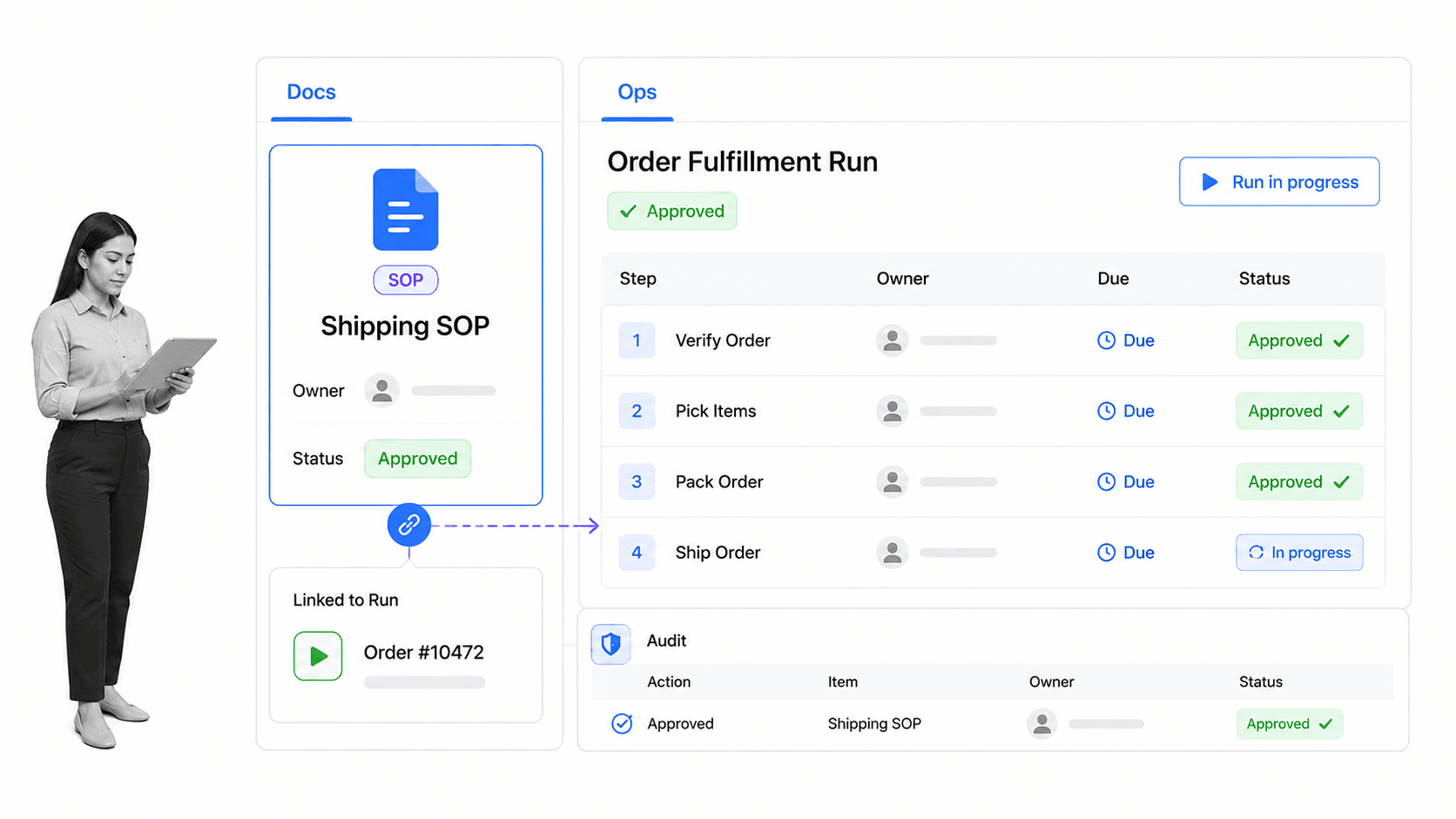Image resolution: width=1456 pixels, height=819 pixels.
Task: Click the Audit row owner avatar
Action: tap(1041, 723)
